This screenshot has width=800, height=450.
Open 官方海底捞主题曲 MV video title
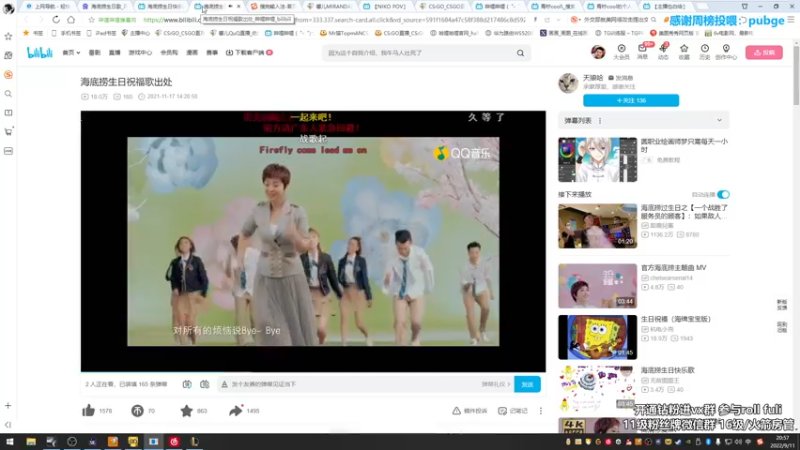coord(673,267)
